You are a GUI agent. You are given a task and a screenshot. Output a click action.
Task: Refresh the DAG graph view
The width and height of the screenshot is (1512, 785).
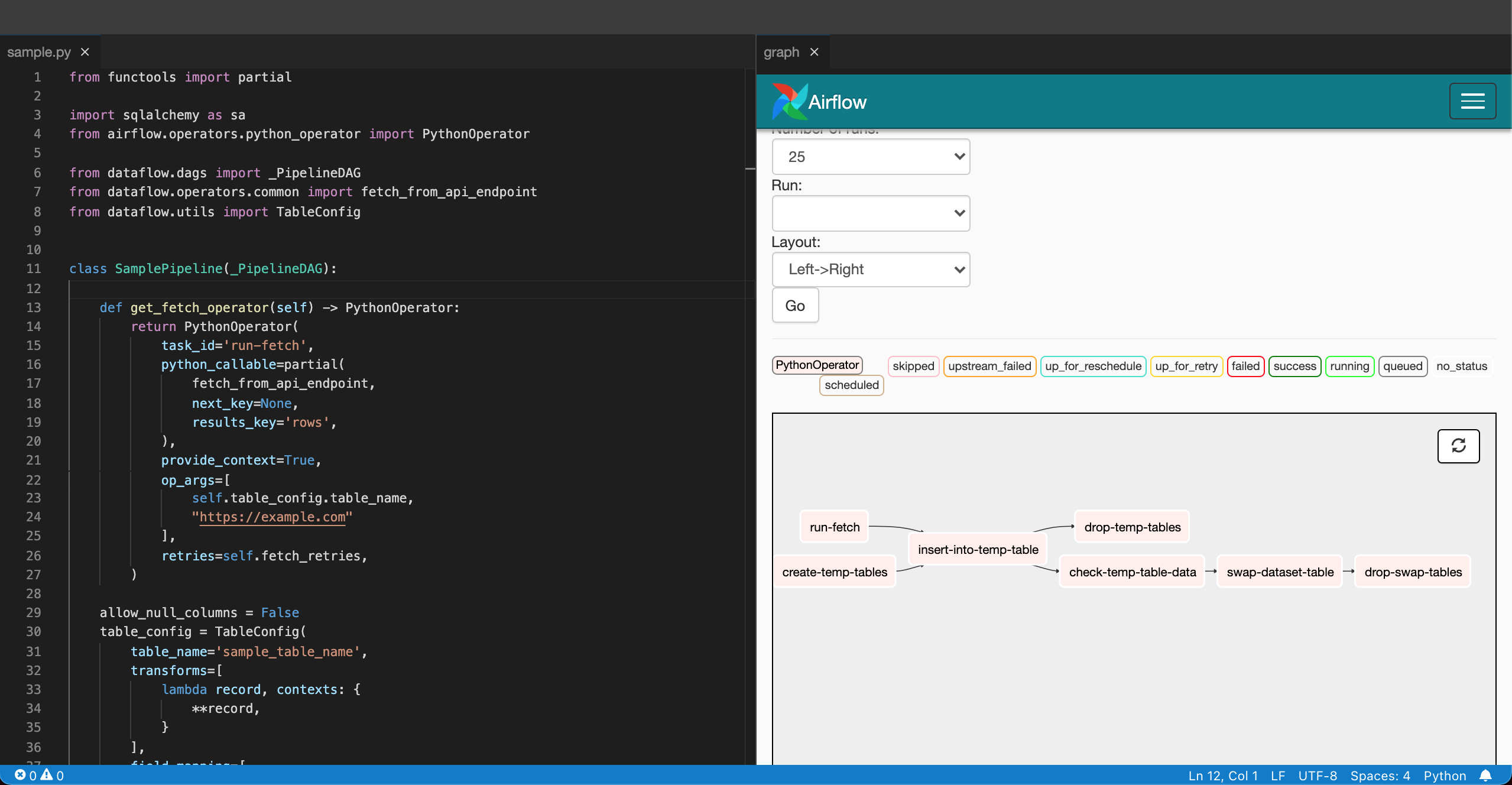(1458, 446)
